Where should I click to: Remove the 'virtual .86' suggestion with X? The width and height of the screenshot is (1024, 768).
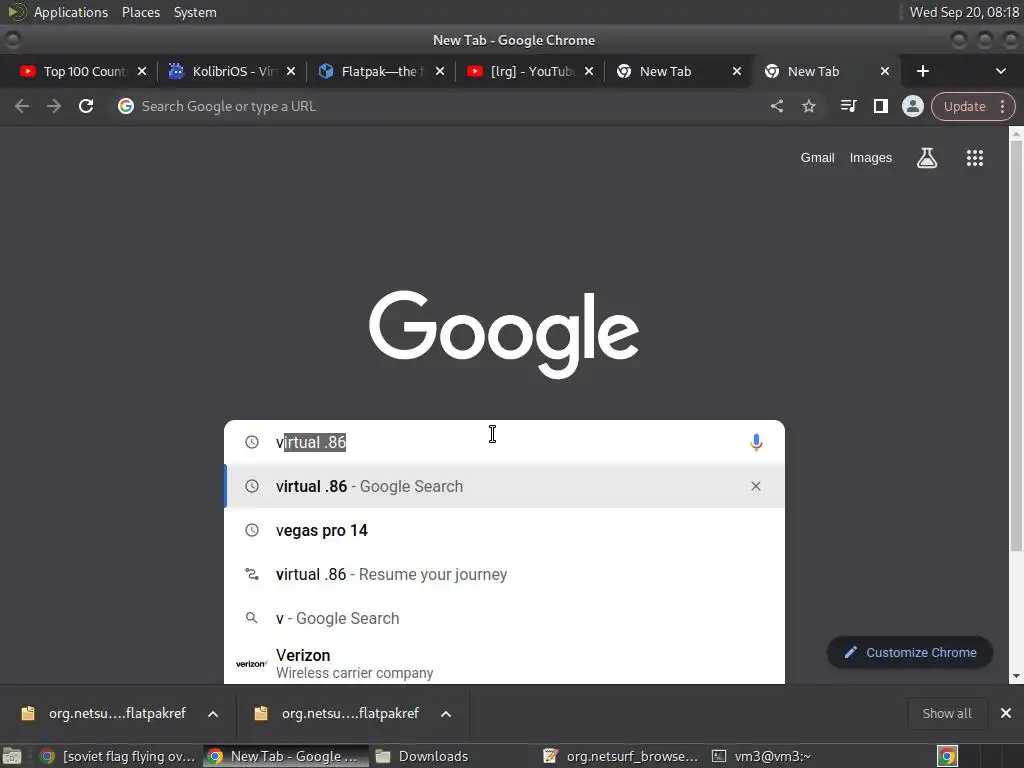point(756,486)
